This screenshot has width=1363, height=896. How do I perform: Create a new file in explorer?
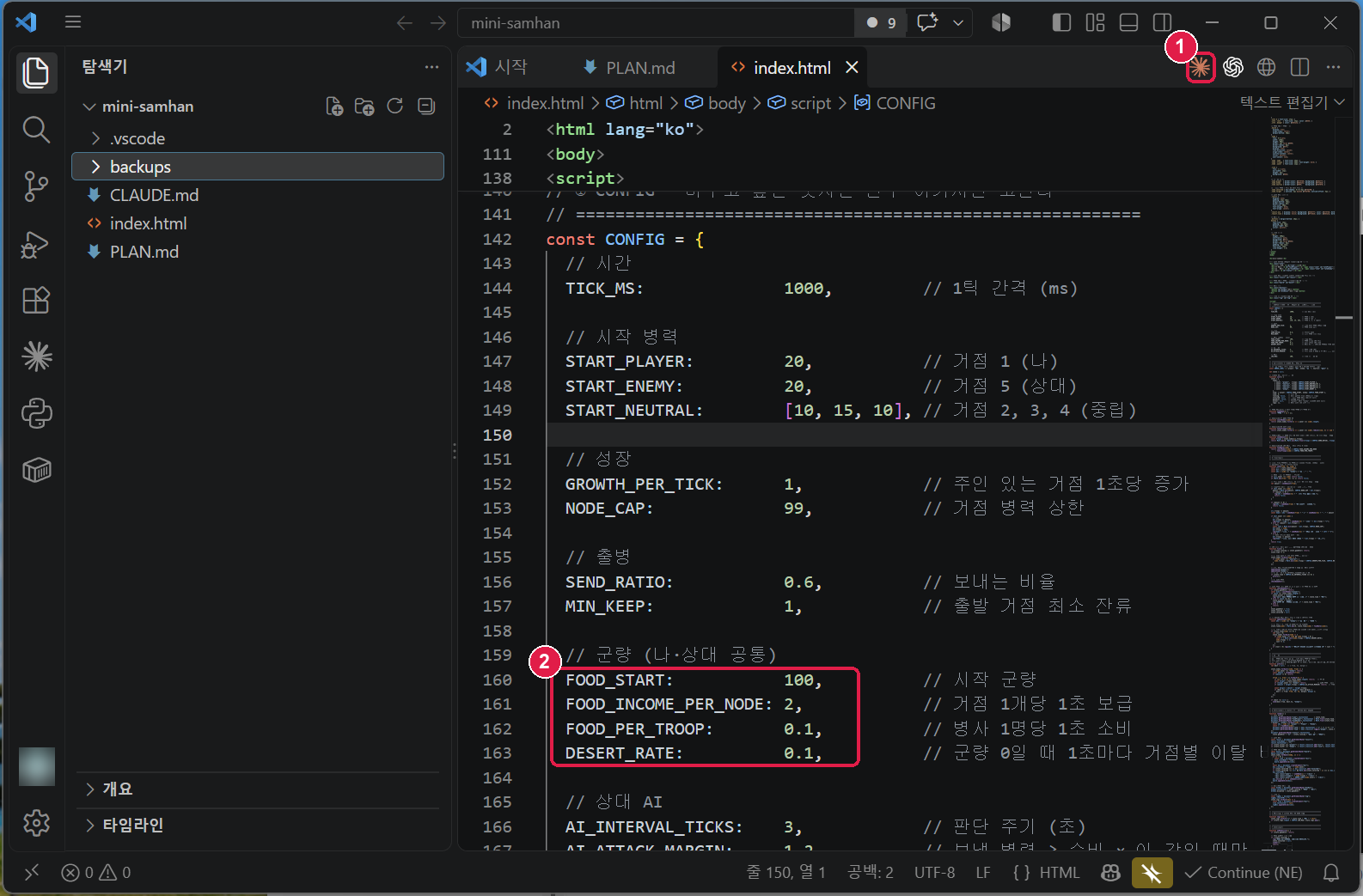tap(334, 107)
